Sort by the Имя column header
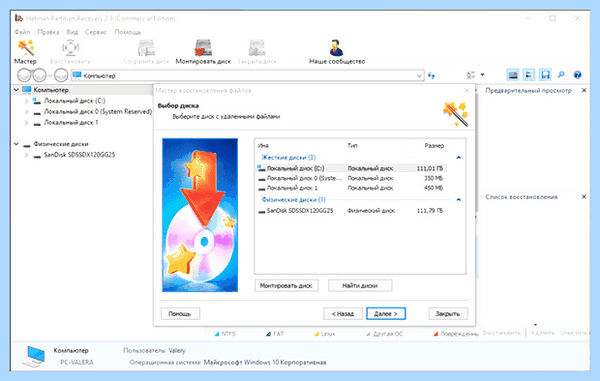Screen dimensions: 600x381 tap(263, 146)
